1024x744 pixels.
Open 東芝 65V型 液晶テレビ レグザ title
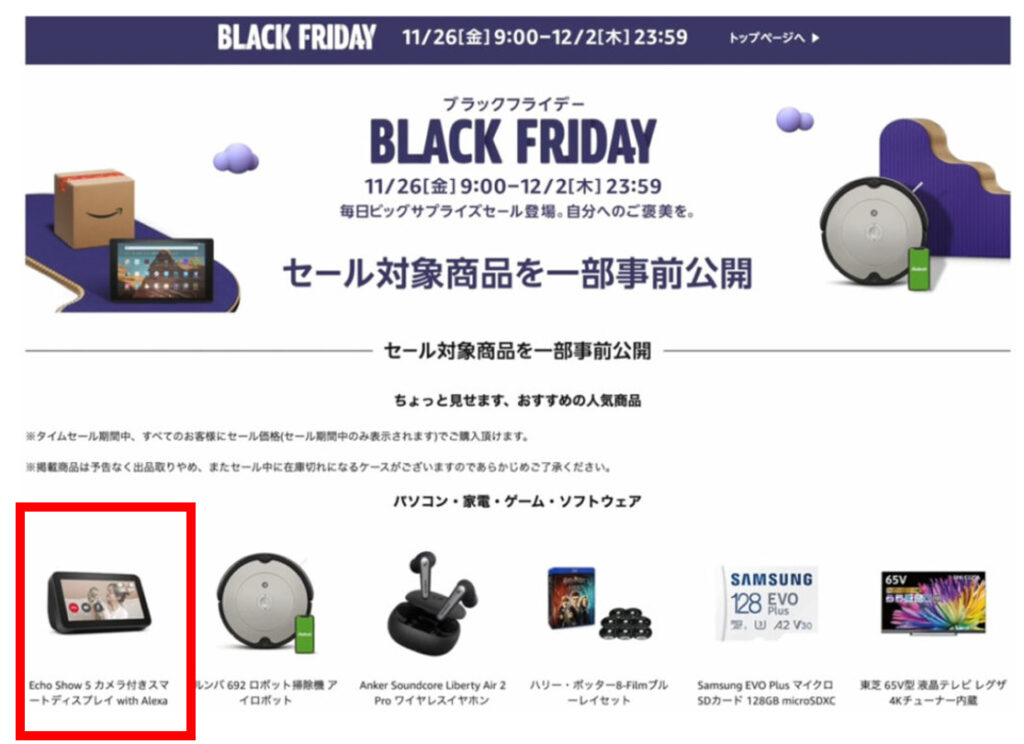(x=933, y=693)
